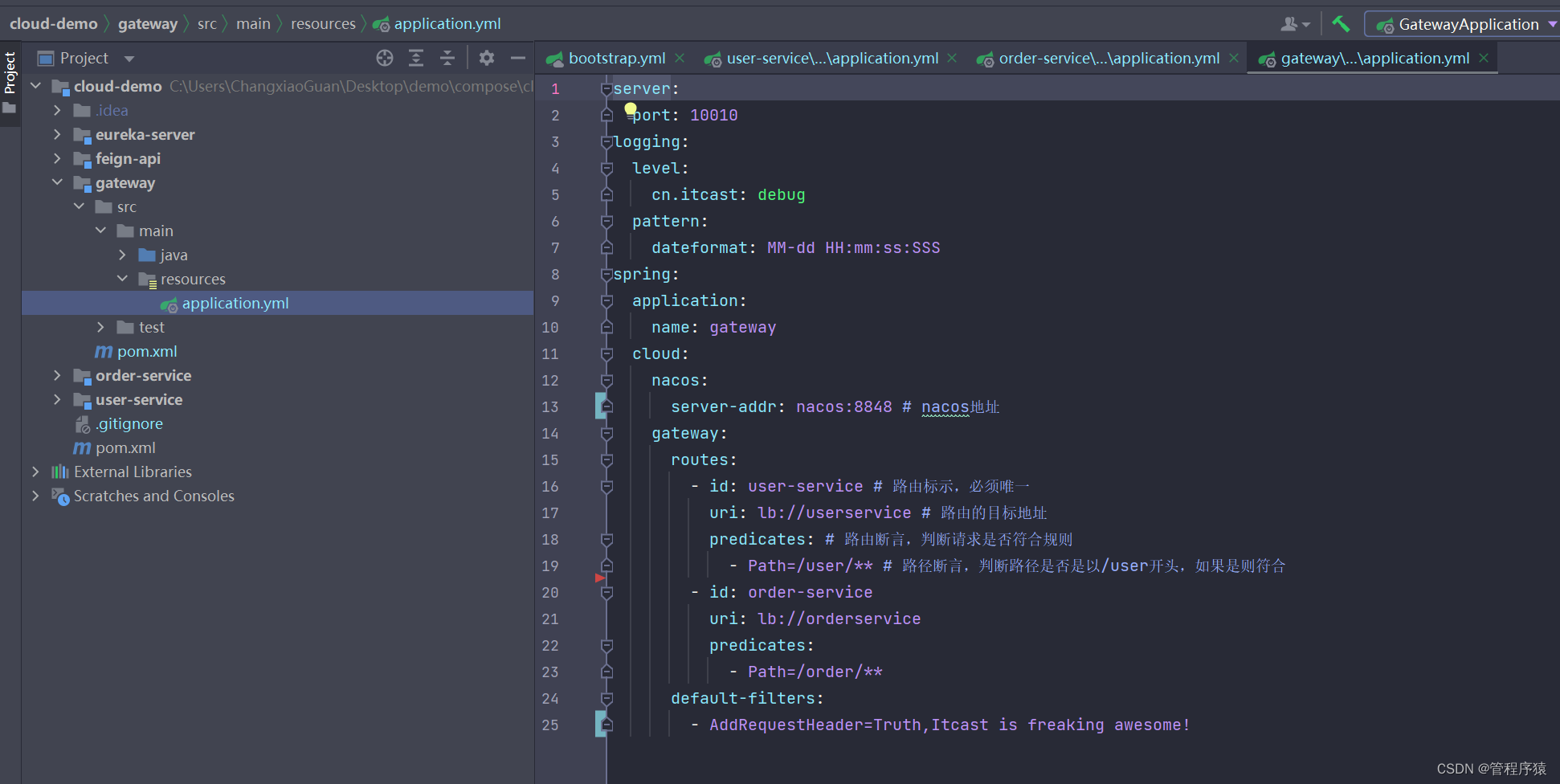1560x784 pixels.
Task: Click line number 13 in gutter
Action: pos(550,407)
